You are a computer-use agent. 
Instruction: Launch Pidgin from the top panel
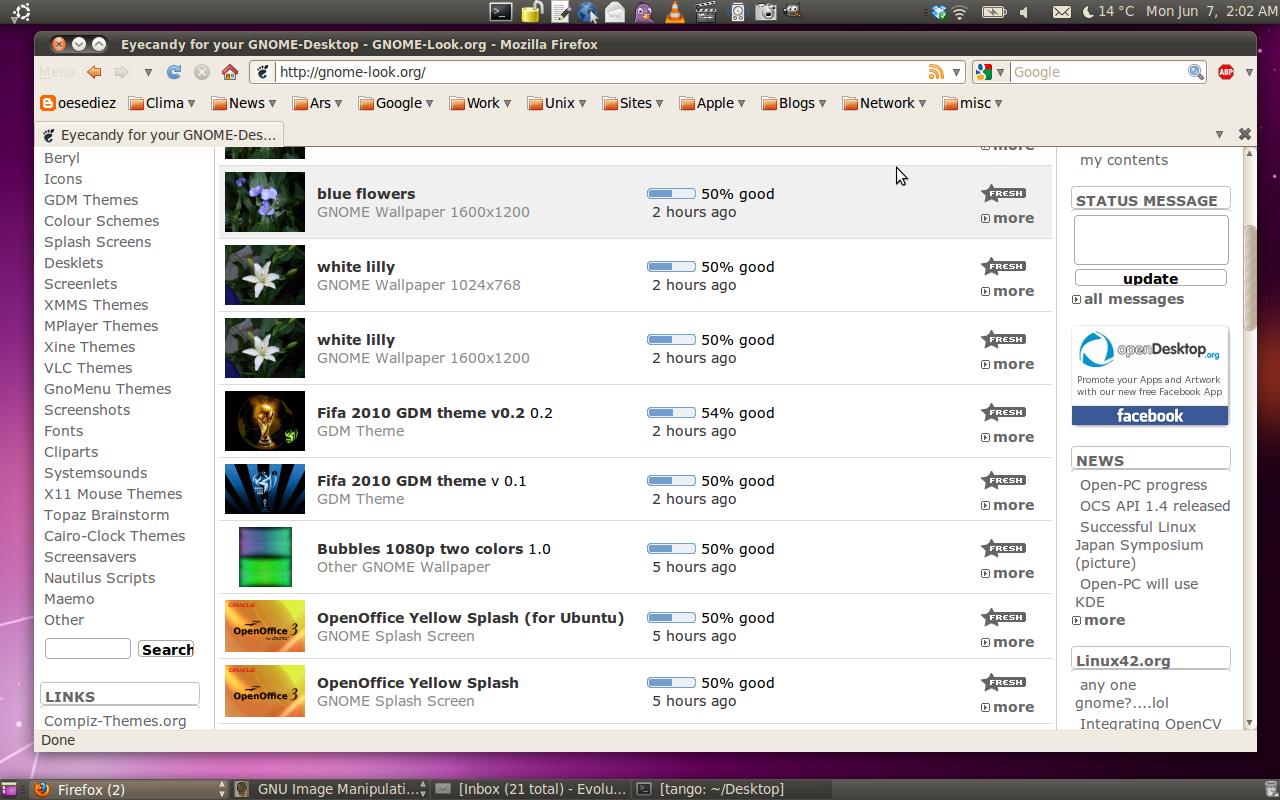click(645, 12)
